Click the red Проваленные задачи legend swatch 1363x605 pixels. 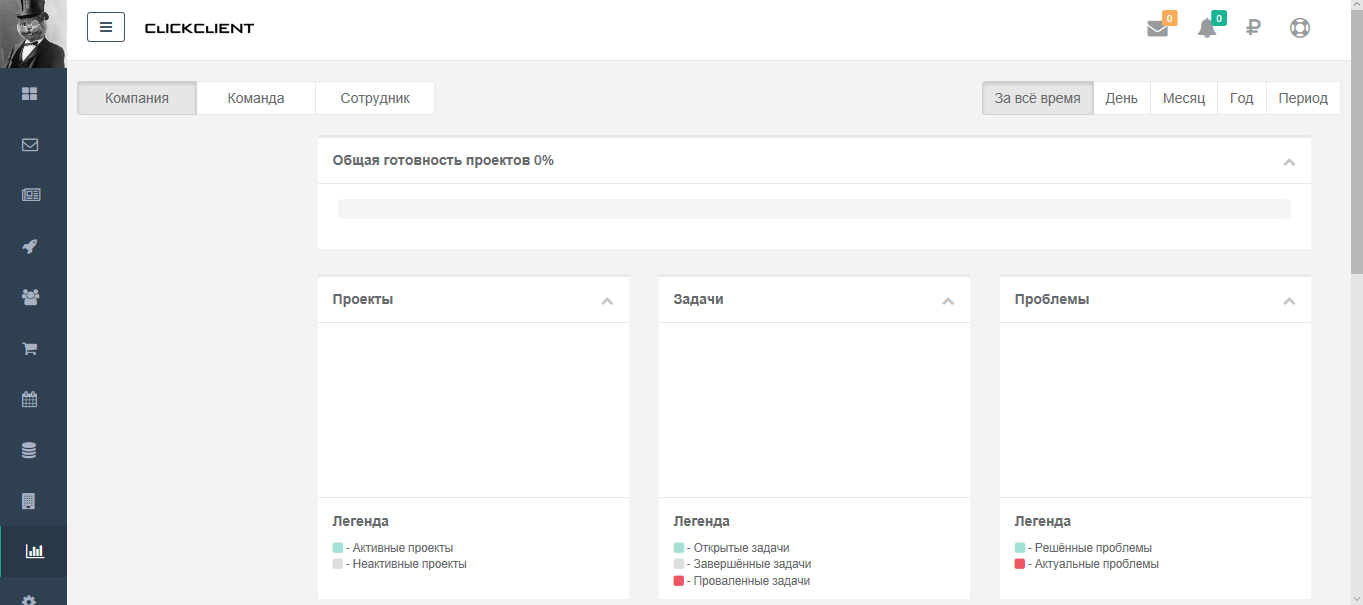tap(679, 581)
